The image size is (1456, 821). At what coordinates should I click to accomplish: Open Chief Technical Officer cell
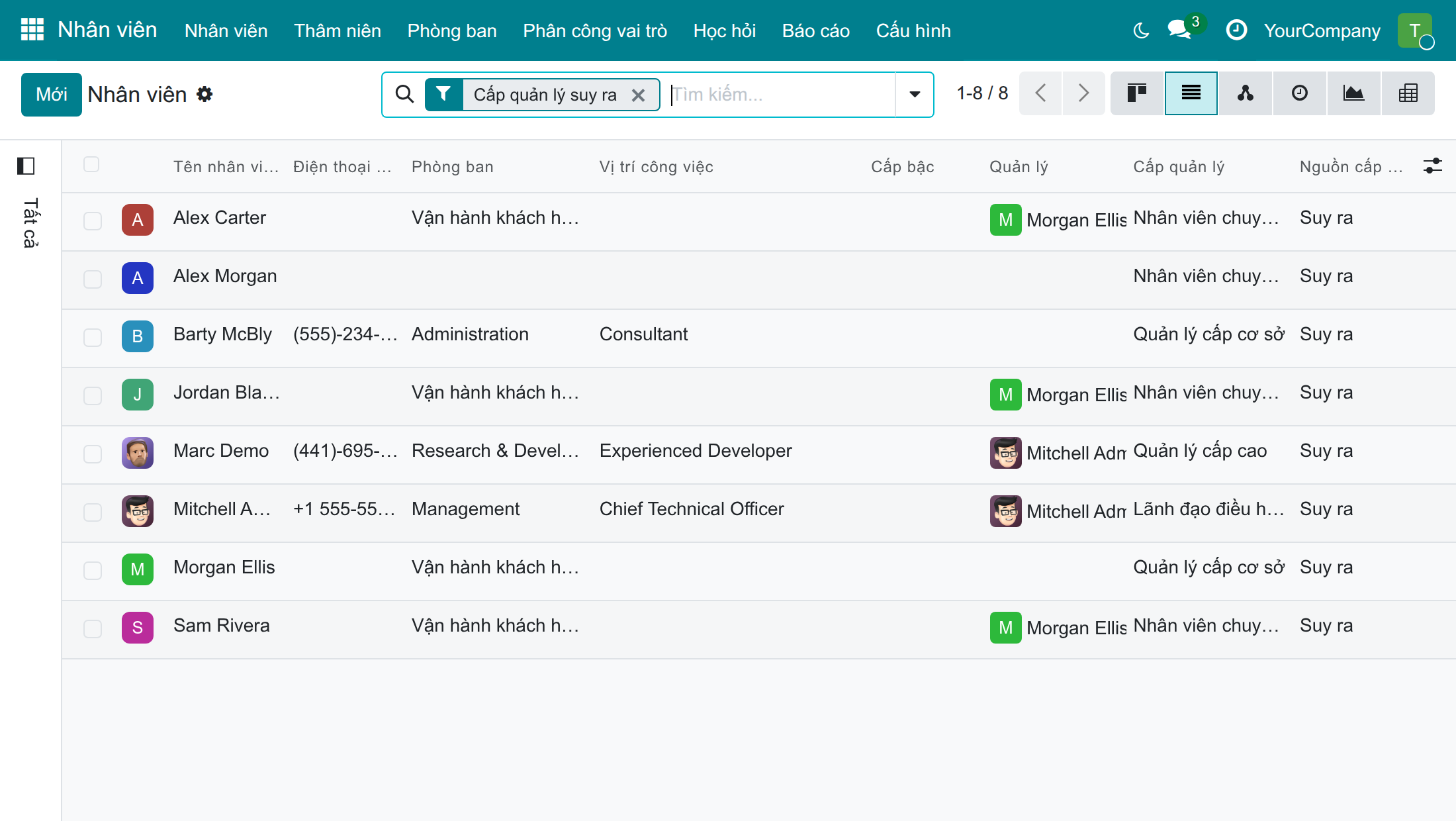coord(692,508)
